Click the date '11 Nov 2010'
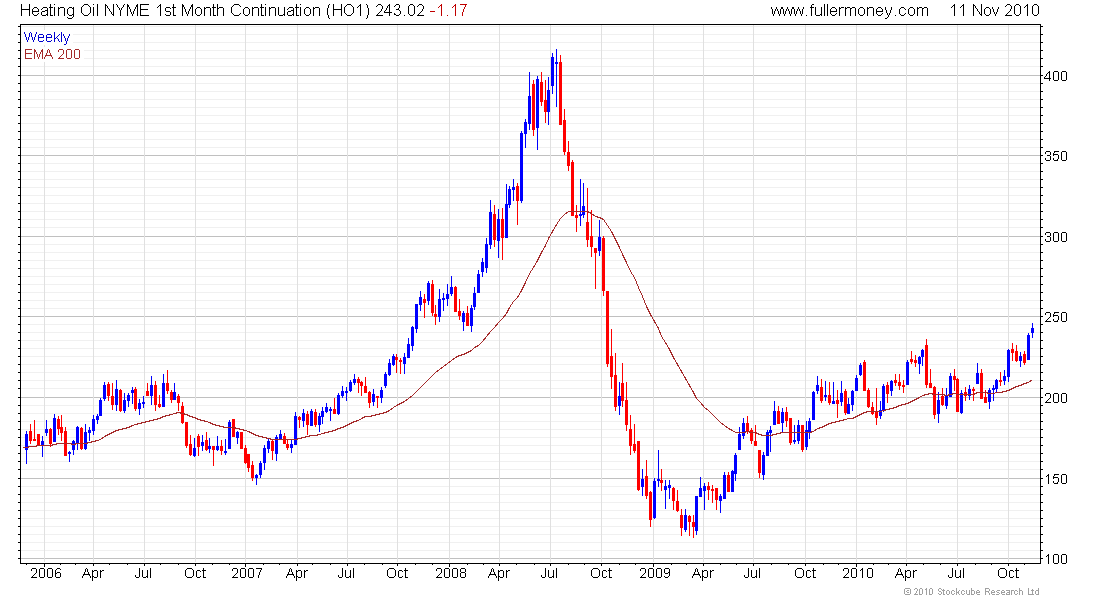This screenshot has height=600, width=1100. [995, 11]
